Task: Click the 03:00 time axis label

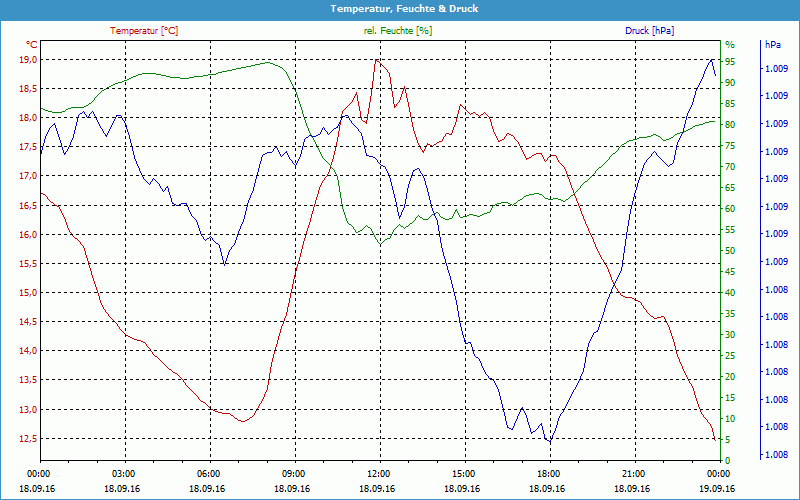Action: (x=122, y=474)
